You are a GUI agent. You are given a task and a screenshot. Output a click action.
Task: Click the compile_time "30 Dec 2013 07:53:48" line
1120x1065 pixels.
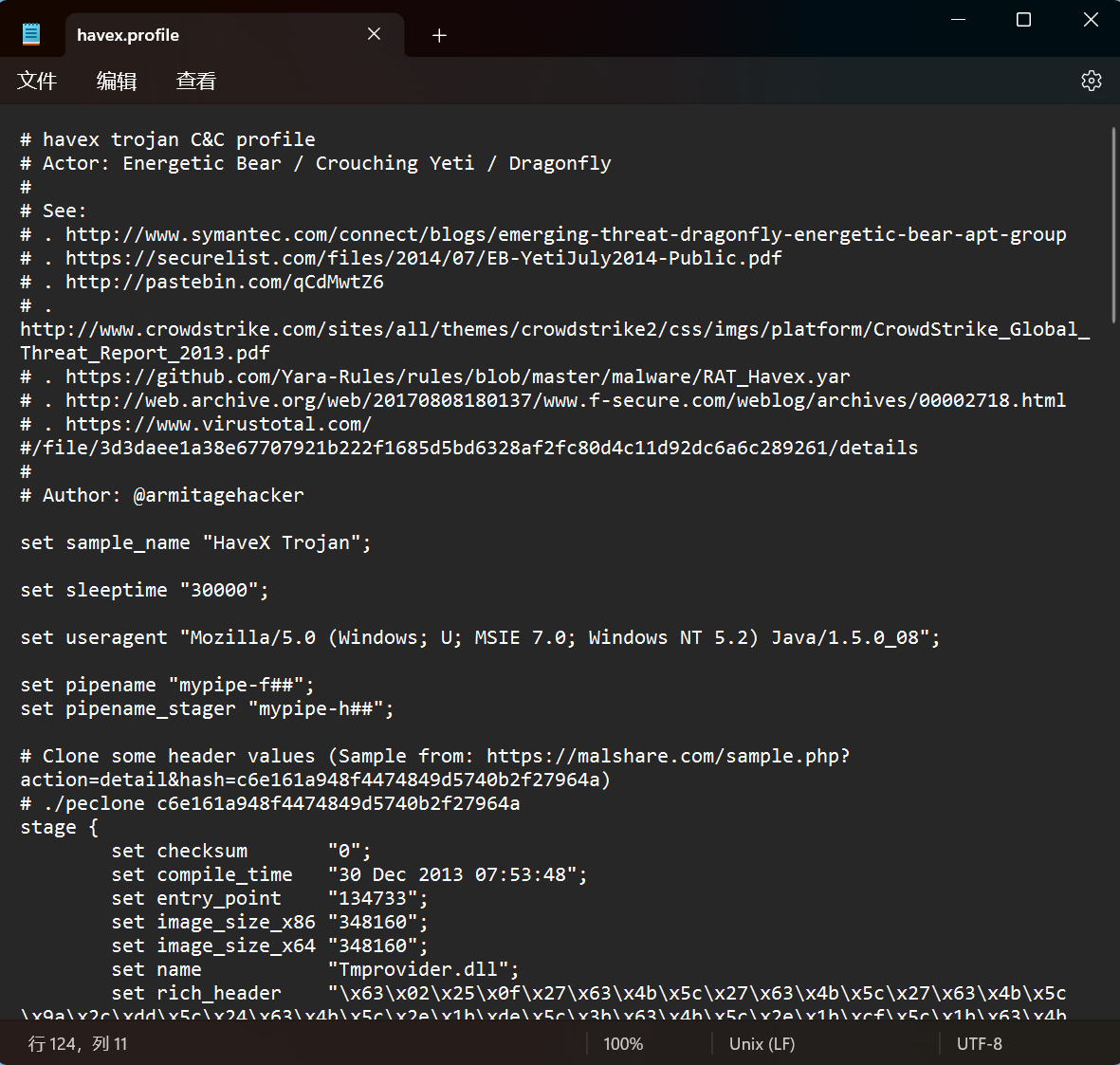349,874
